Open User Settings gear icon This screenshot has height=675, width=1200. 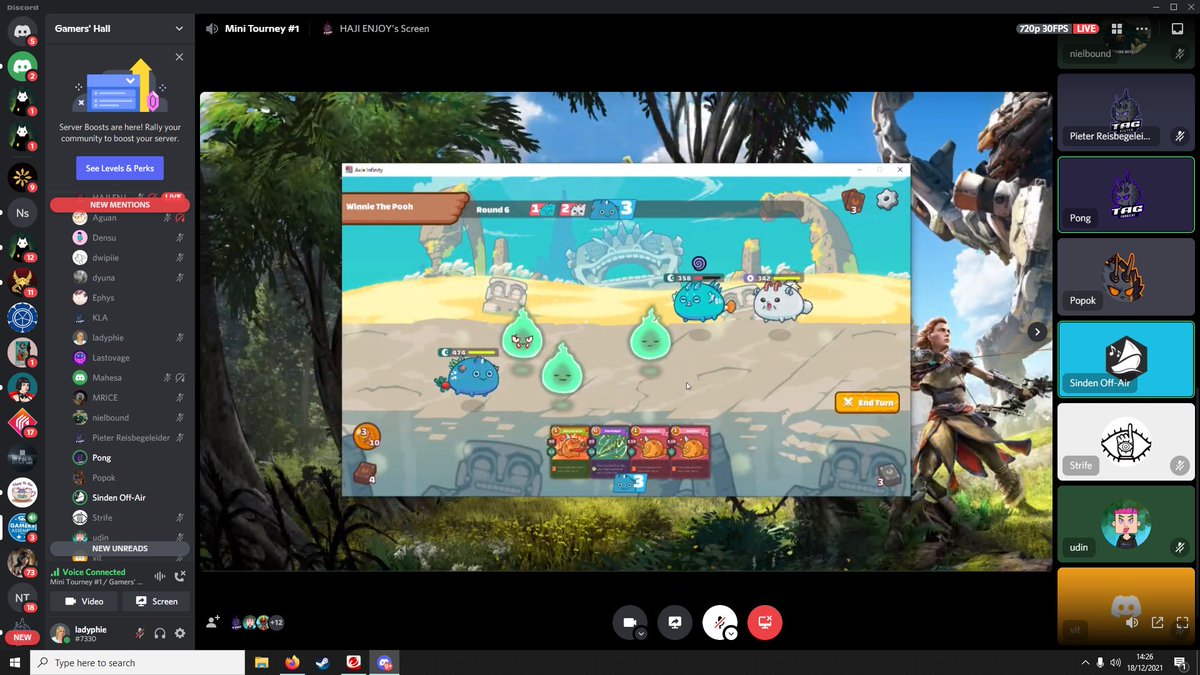(180, 633)
